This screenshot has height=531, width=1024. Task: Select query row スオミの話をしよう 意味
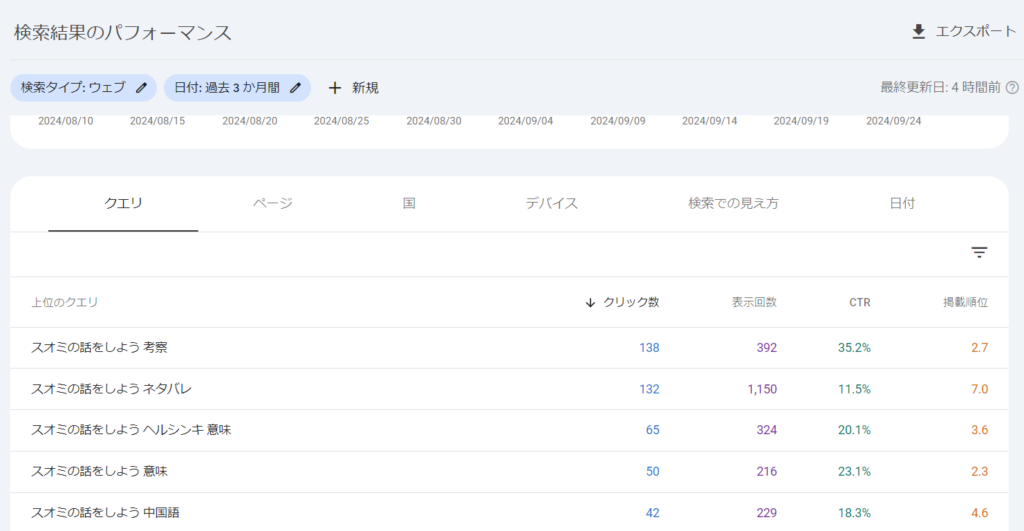coord(509,472)
